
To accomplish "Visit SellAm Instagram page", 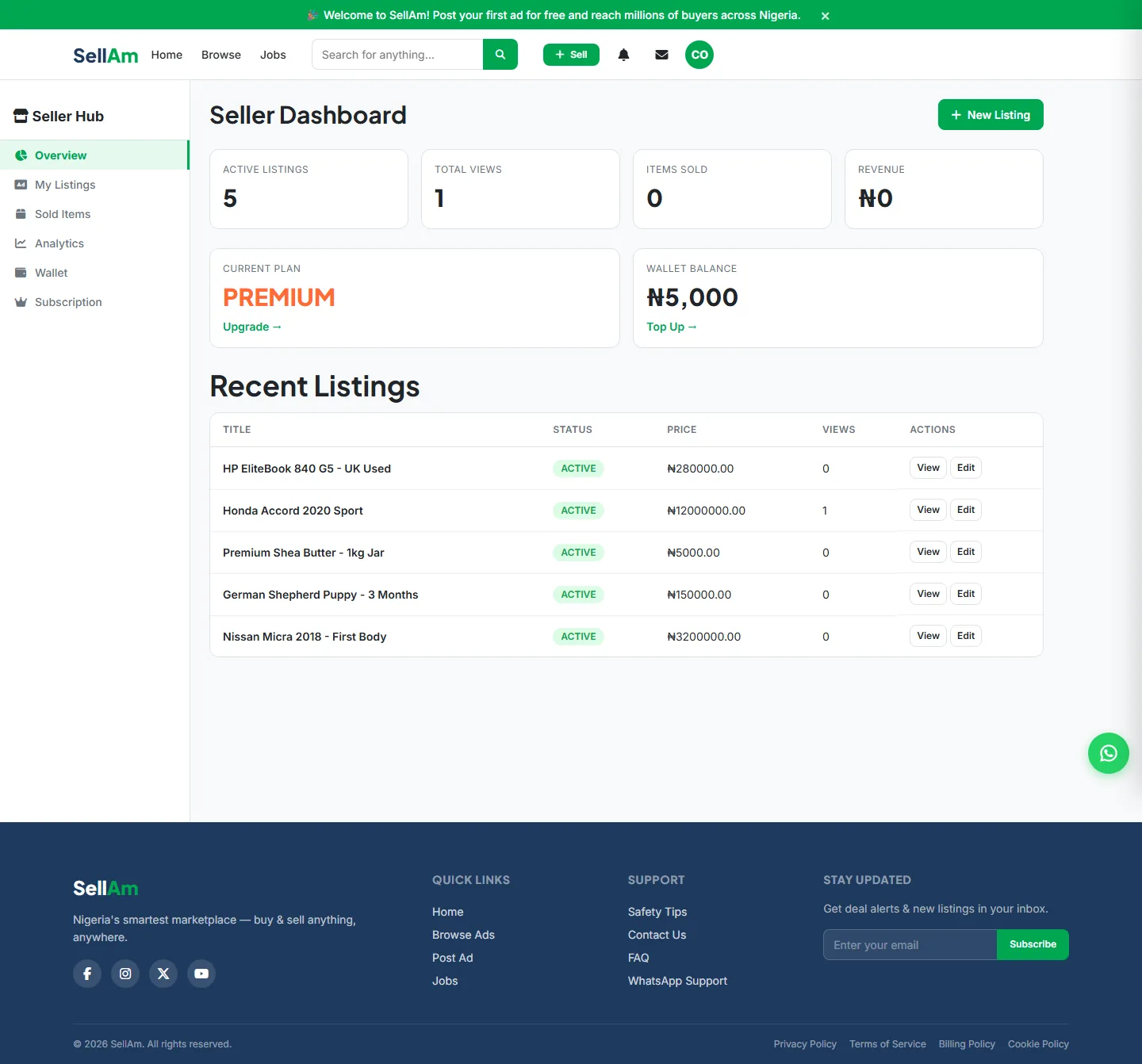I will [125, 974].
